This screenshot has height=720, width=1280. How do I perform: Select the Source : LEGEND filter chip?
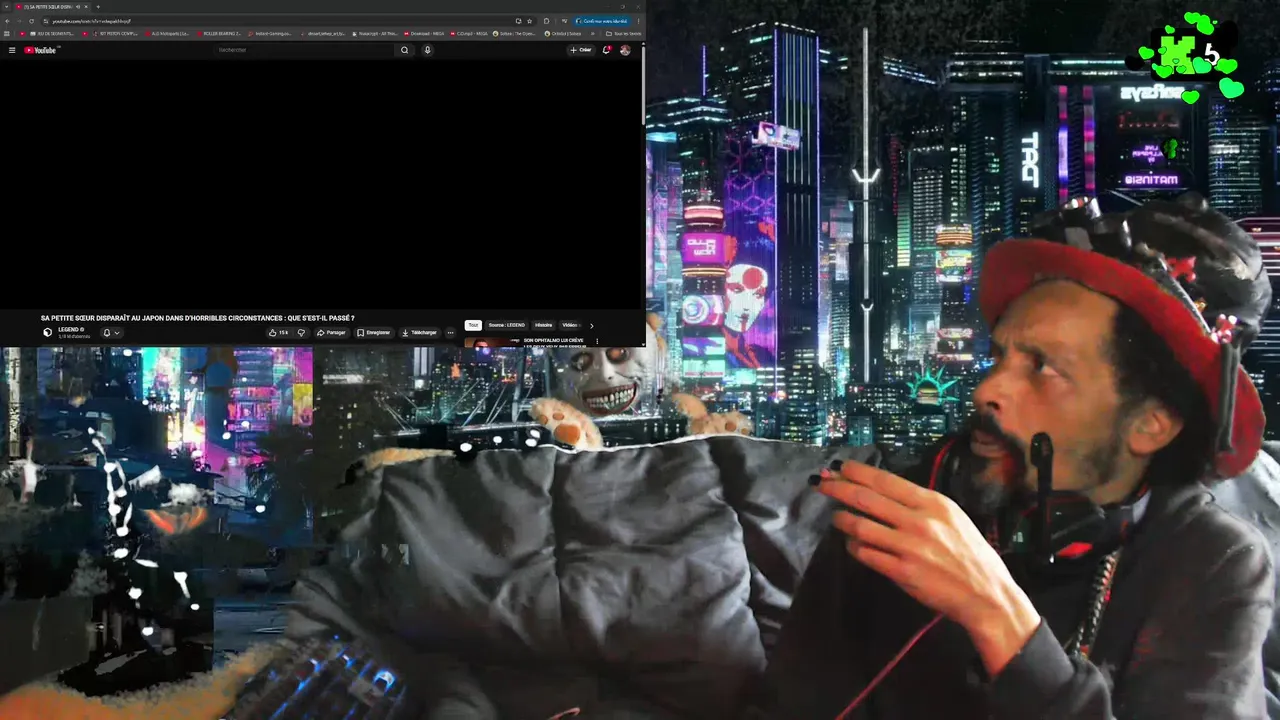[506, 325]
